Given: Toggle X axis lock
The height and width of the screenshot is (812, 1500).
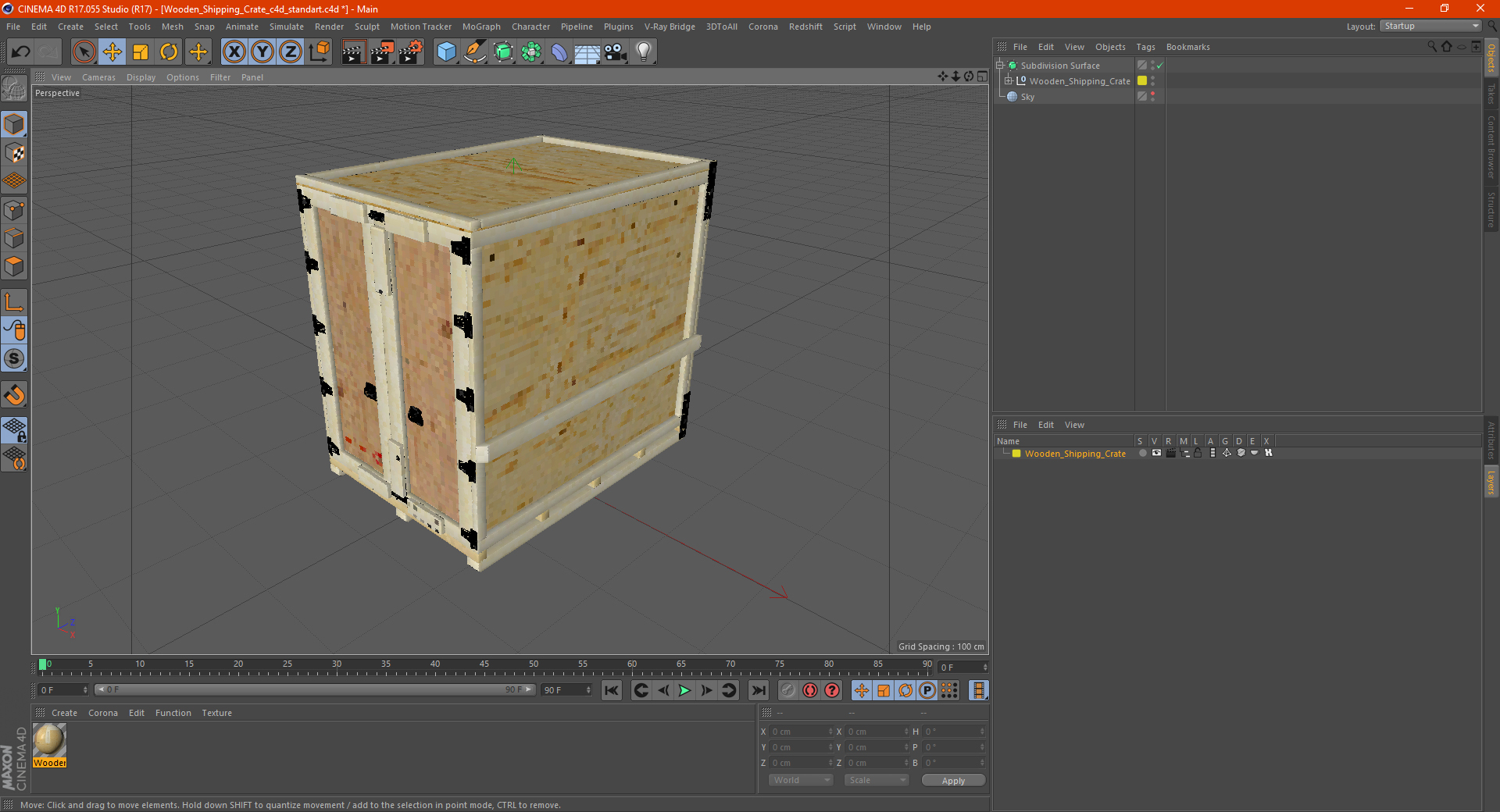Looking at the screenshot, I should [x=234, y=52].
